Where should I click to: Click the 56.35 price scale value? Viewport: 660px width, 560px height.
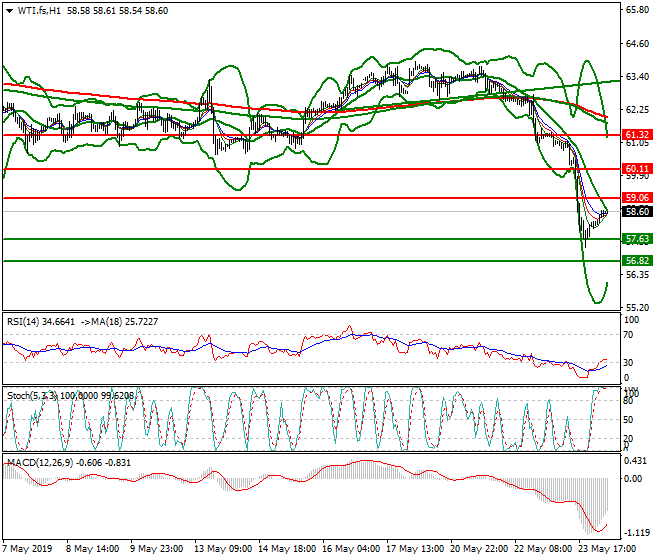coord(637,275)
